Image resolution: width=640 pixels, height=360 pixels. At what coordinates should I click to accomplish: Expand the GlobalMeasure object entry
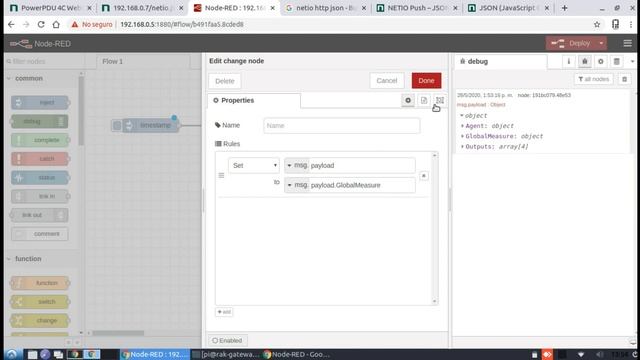(462, 136)
